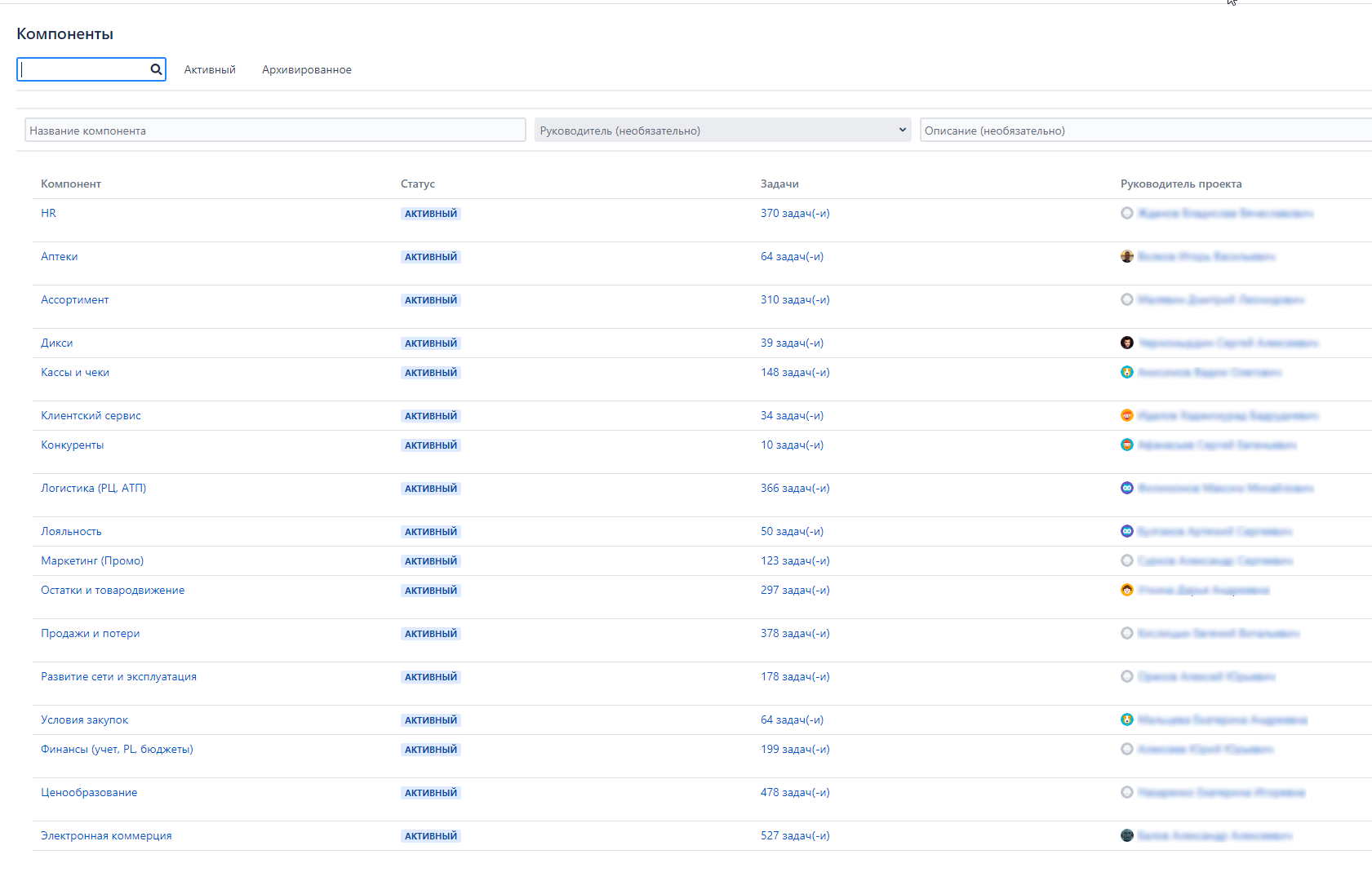
Task: Click the search magnifier icon
Action: [156, 69]
